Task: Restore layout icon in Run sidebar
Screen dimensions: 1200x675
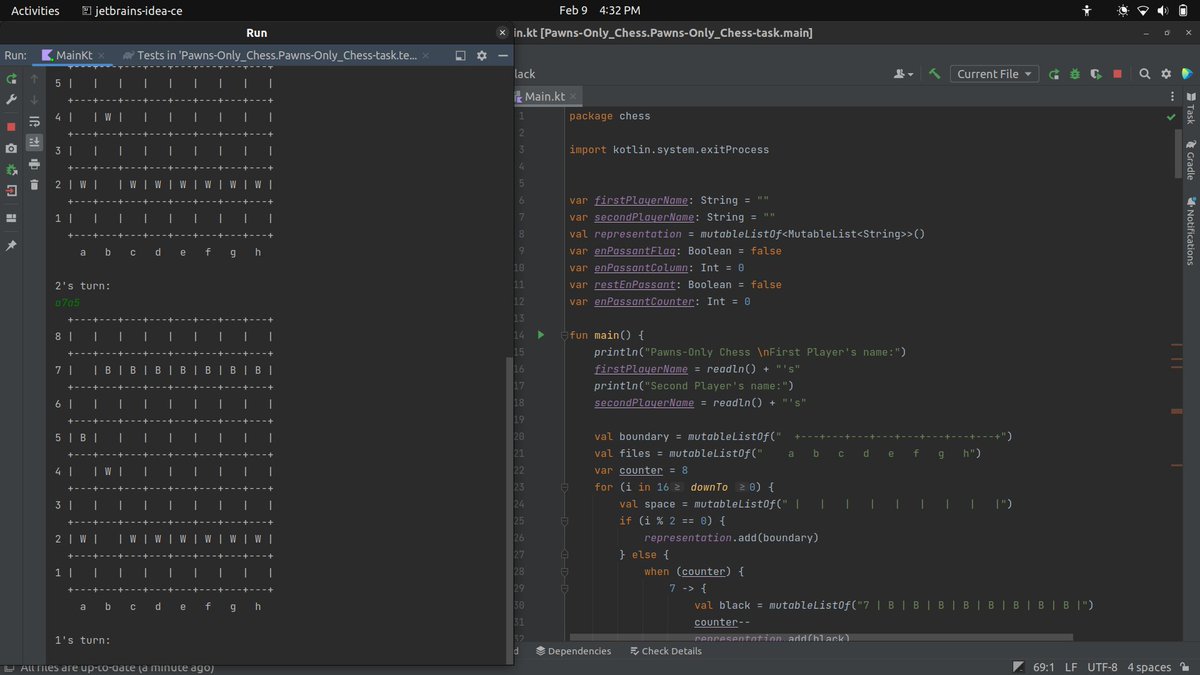Action: (11, 217)
